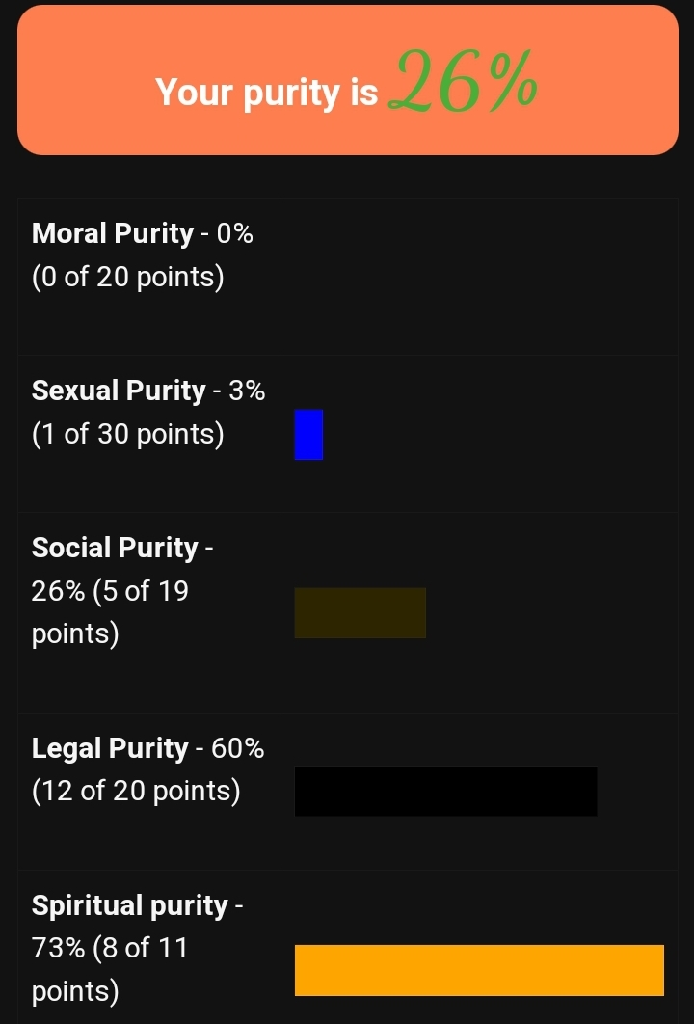This screenshot has height=1024, width=694.
Task: Select the '0 of 20 points' text
Action: (128, 276)
